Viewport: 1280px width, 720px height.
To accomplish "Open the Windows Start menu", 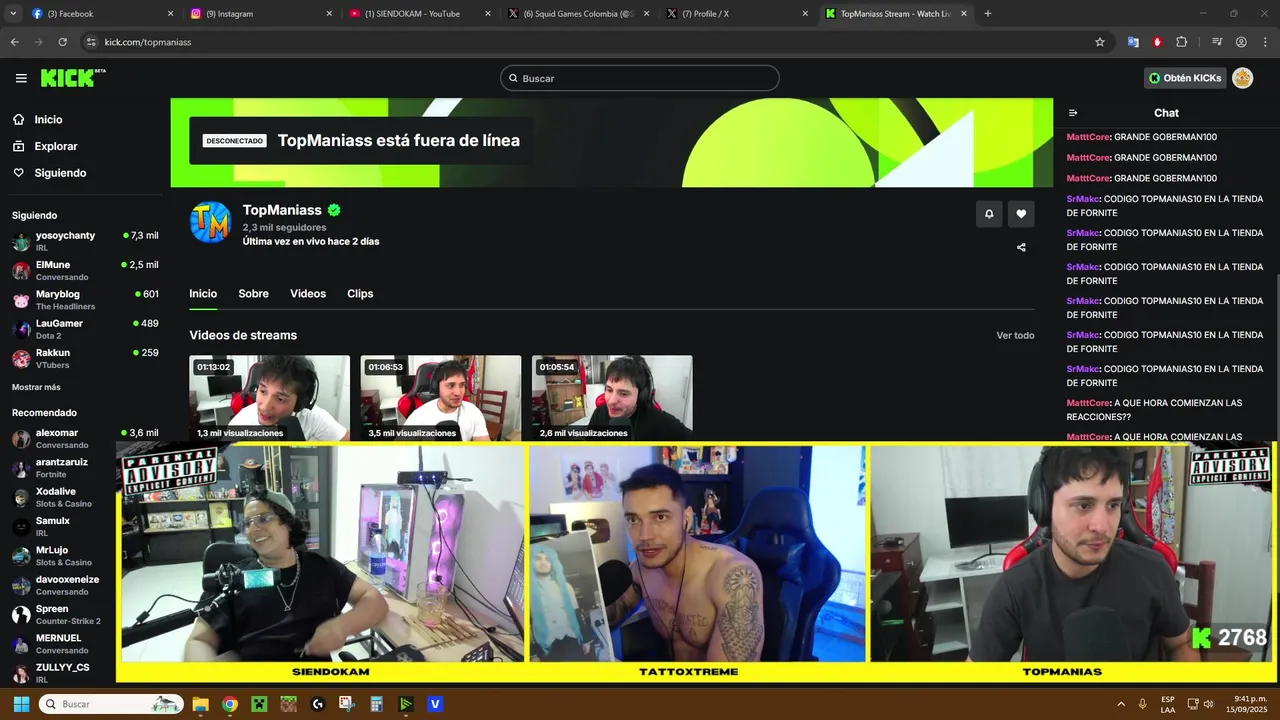I will click(21, 704).
